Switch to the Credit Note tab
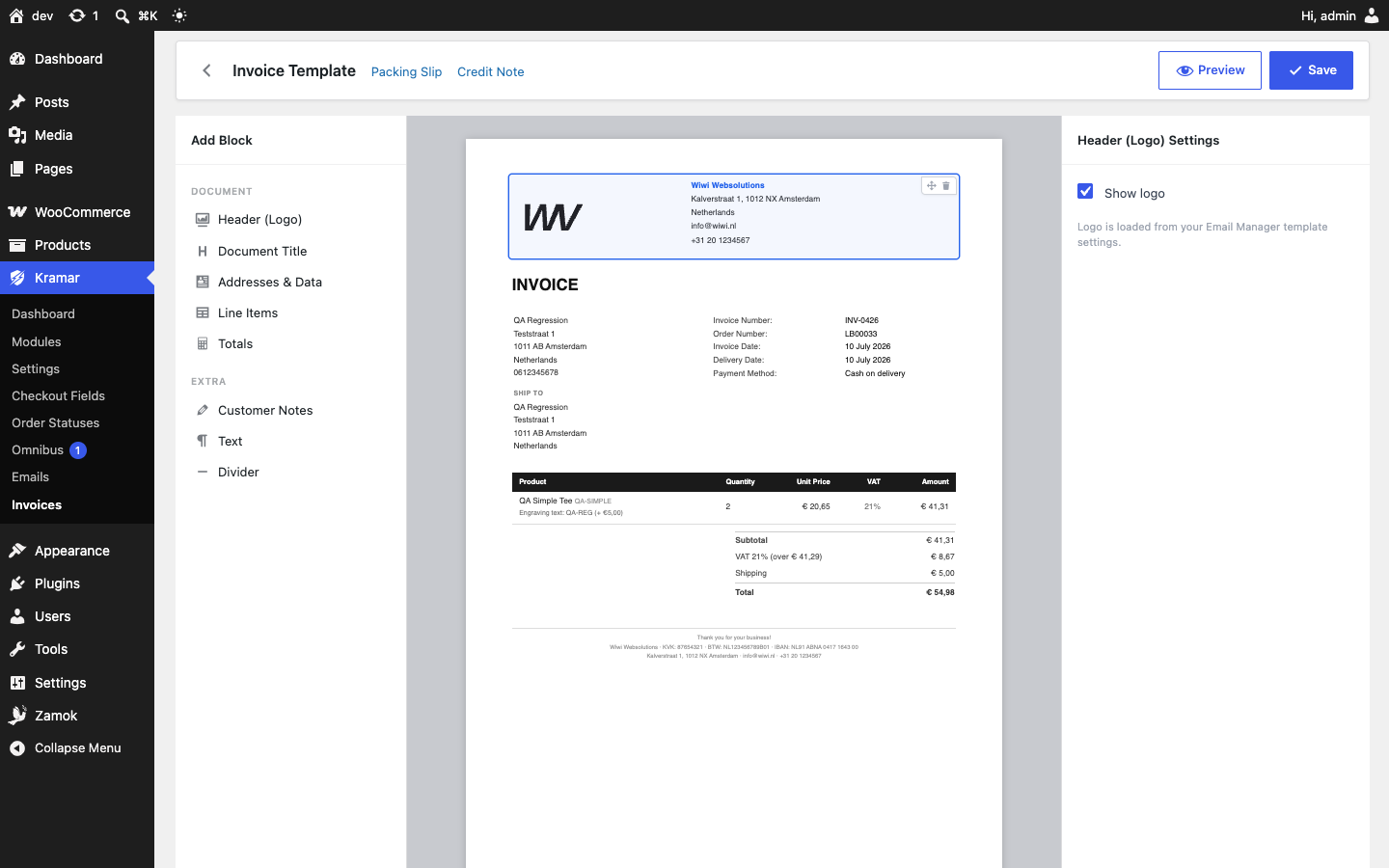The height and width of the screenshot is (868, 1389). (x=491, y=71)
